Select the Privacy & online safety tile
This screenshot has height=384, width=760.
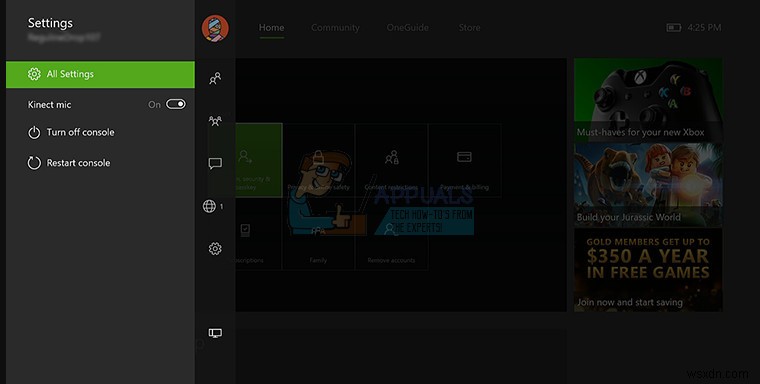[318, 160]
